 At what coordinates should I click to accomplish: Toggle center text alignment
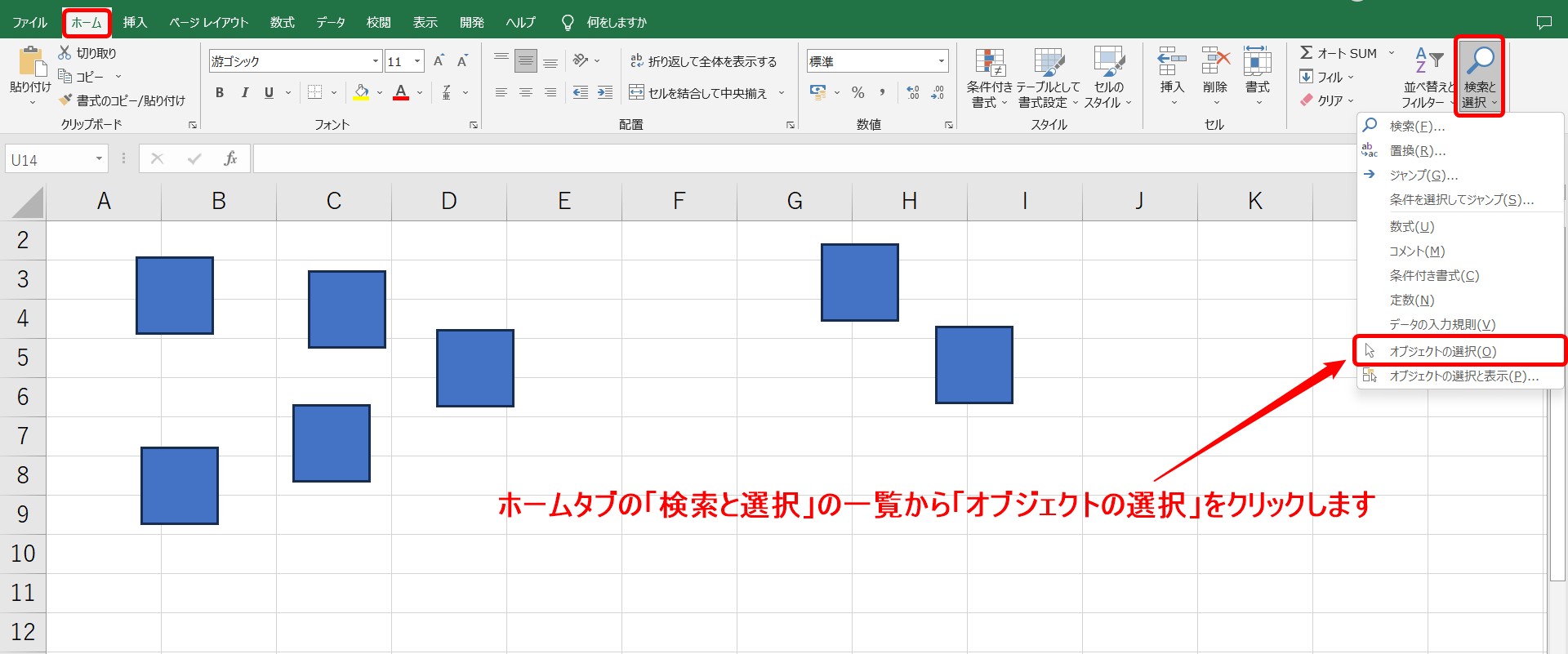click(526, 93)
